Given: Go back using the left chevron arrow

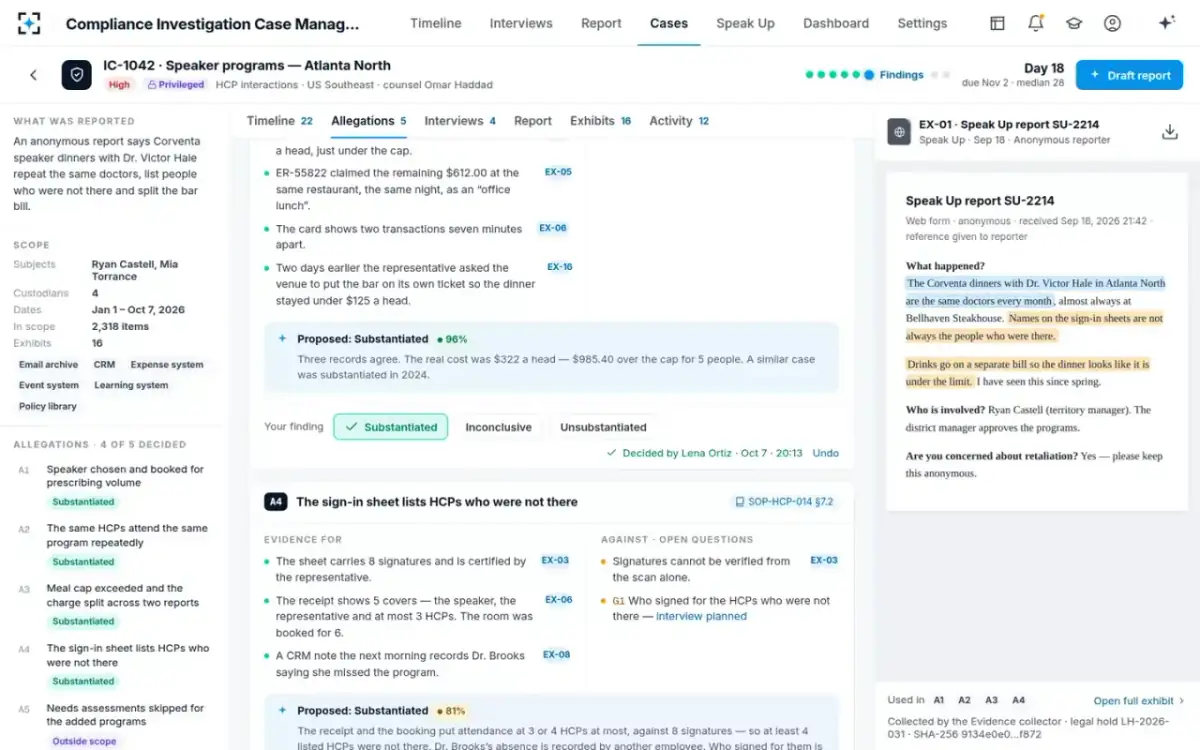Looking at the screenshot, I should (33, 75).
